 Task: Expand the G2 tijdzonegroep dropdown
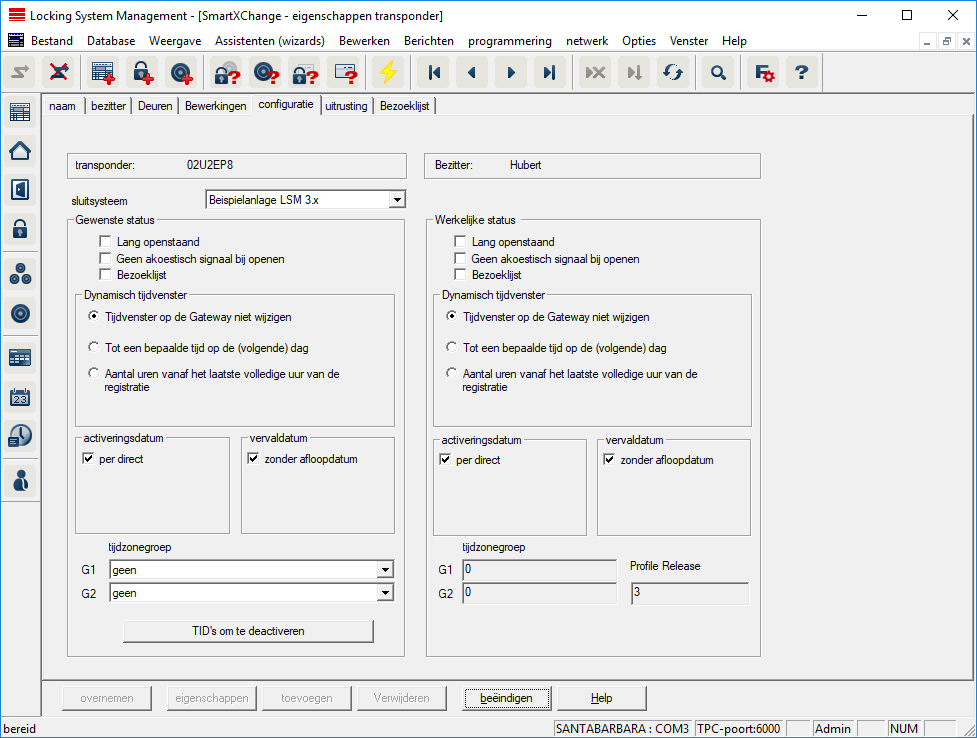point(385,593)
